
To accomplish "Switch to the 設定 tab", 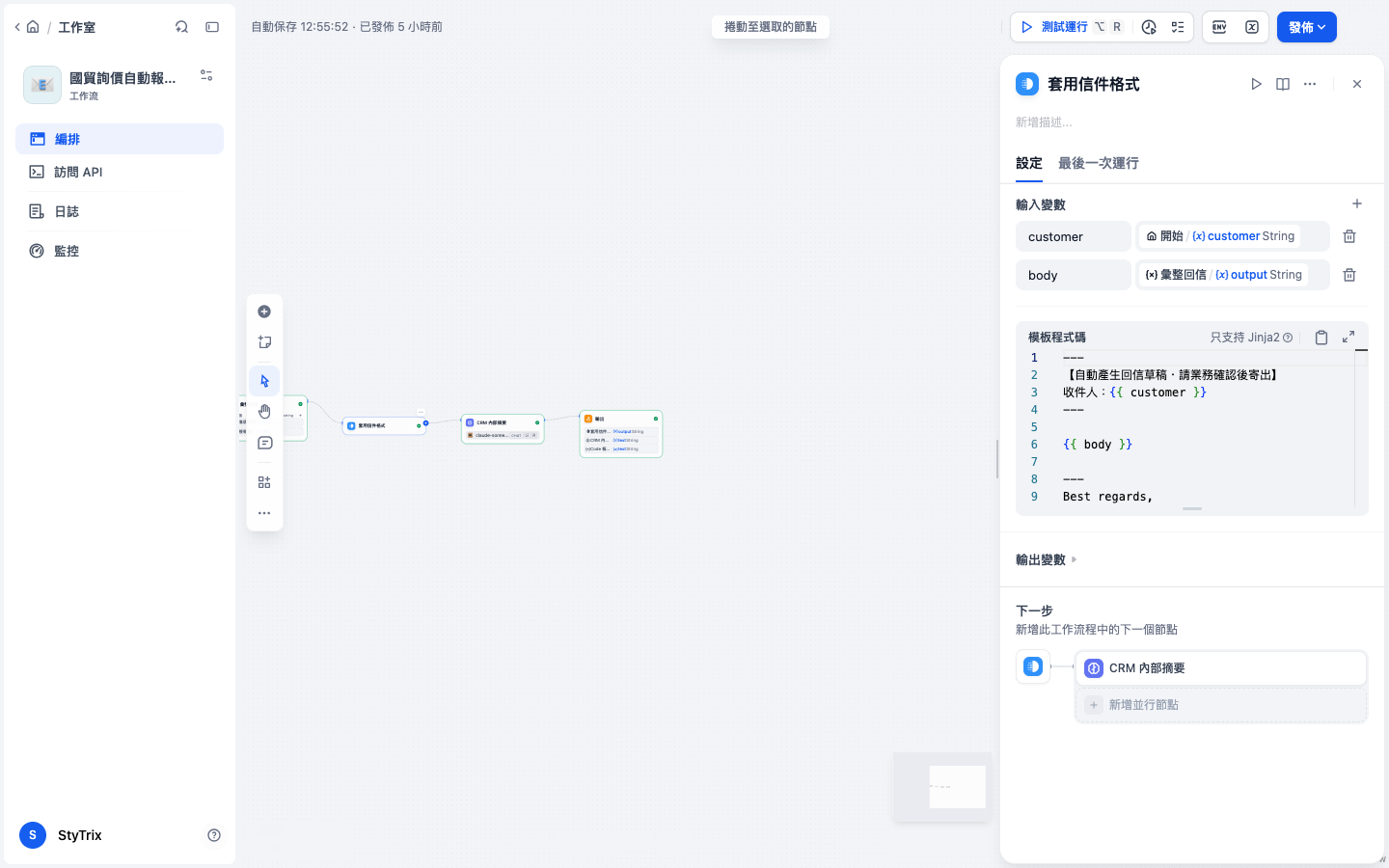I will 1029,163.
